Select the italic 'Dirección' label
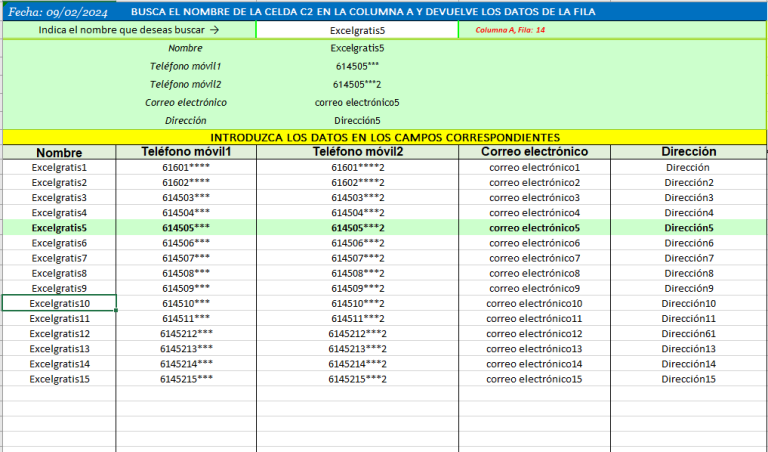 (x=185, y=120)
